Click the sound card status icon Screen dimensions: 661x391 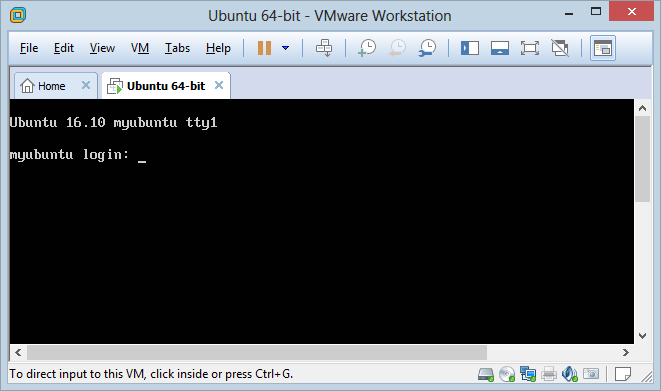click(570, 374)
